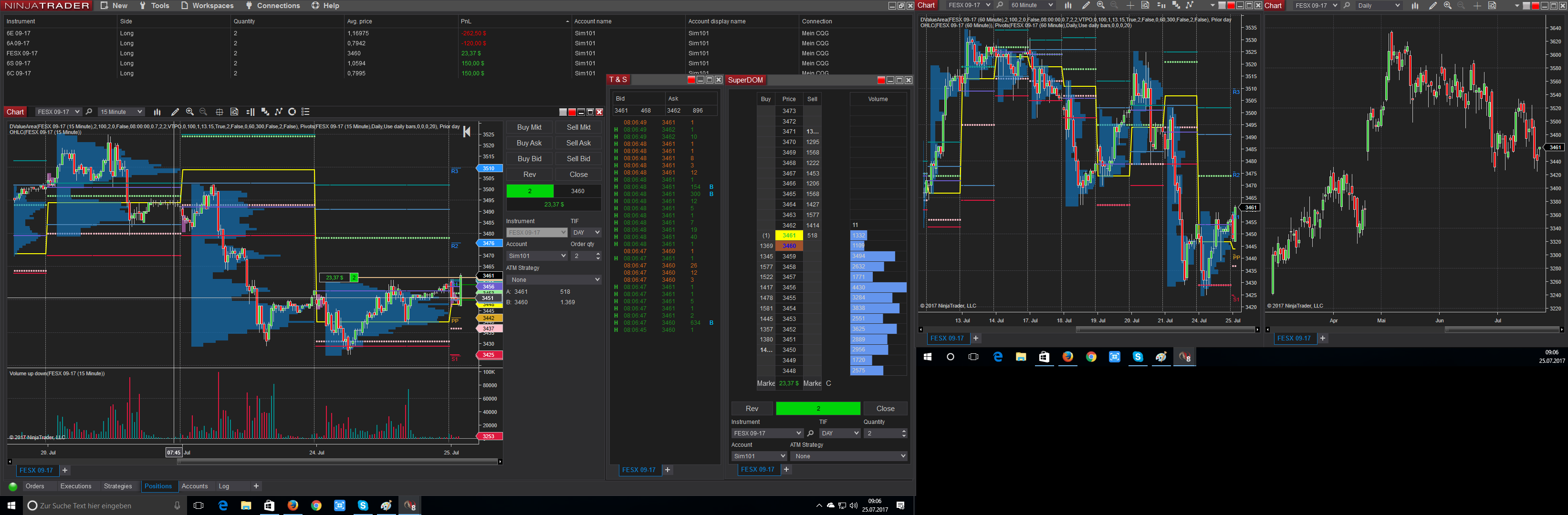The height and width of the screenshot is (515, 1568).
Task: Select the drawing pencil tool in 15 Minute chart
Action: [x=175, y=112]
